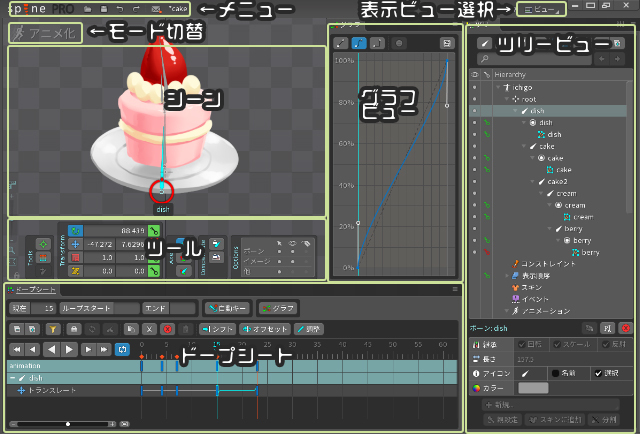Image resolution: width=640 pixels, height=434 pixels.
Task: Click the グラフ button in dopesheet
Action: (275, 308)
